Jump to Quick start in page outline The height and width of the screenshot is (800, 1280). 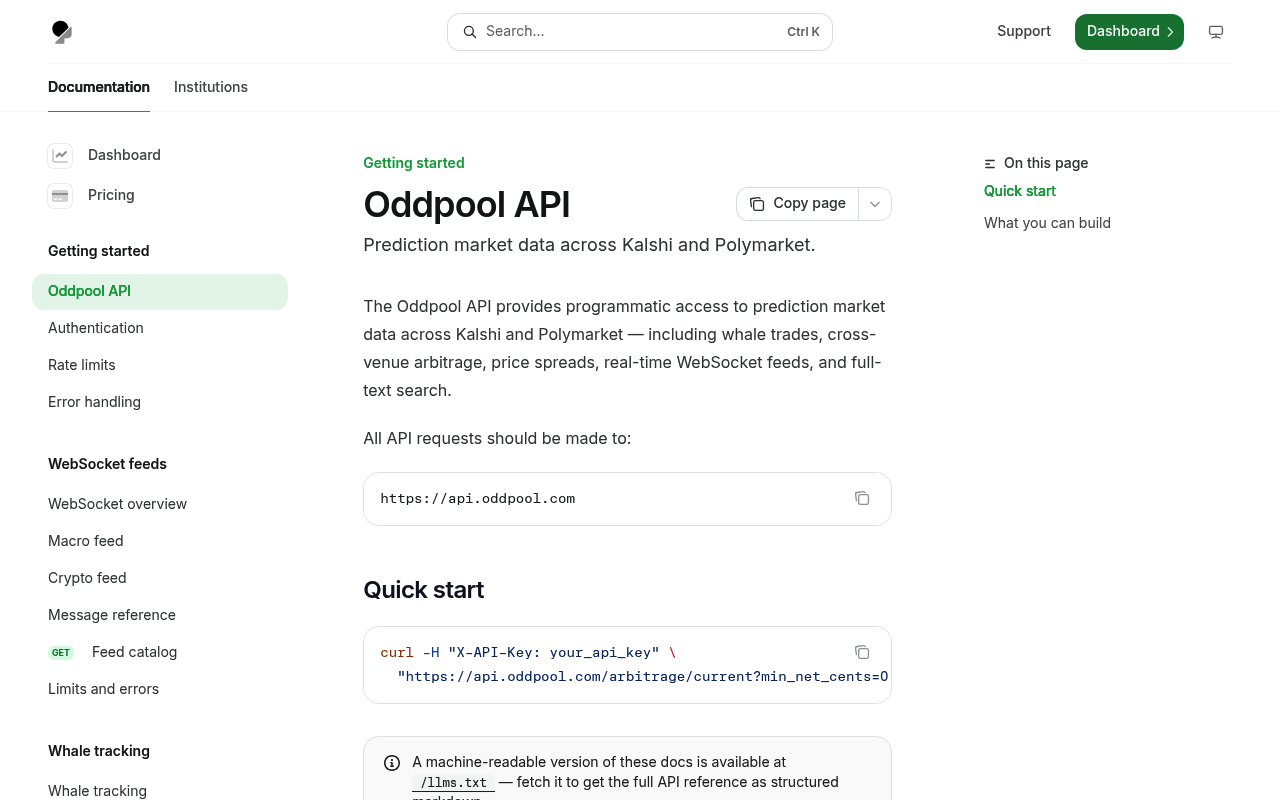[1020, 191]
